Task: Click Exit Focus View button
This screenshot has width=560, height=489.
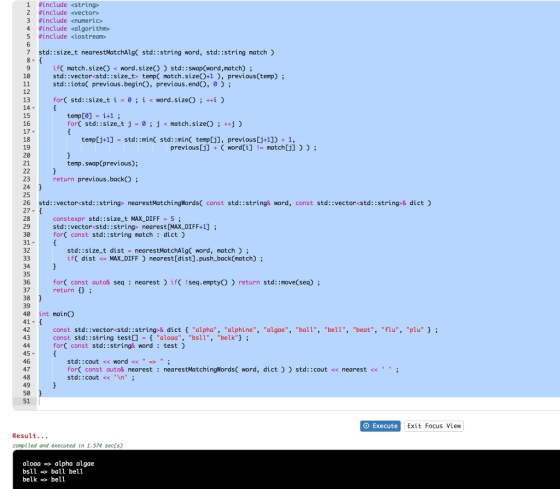Action: tap(434, 426)
